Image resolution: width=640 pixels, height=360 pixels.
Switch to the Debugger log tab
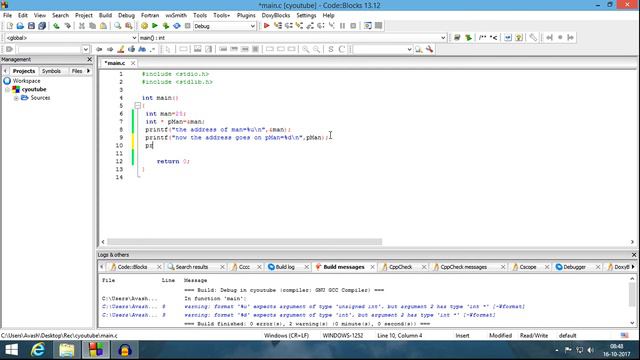point(574,267)
